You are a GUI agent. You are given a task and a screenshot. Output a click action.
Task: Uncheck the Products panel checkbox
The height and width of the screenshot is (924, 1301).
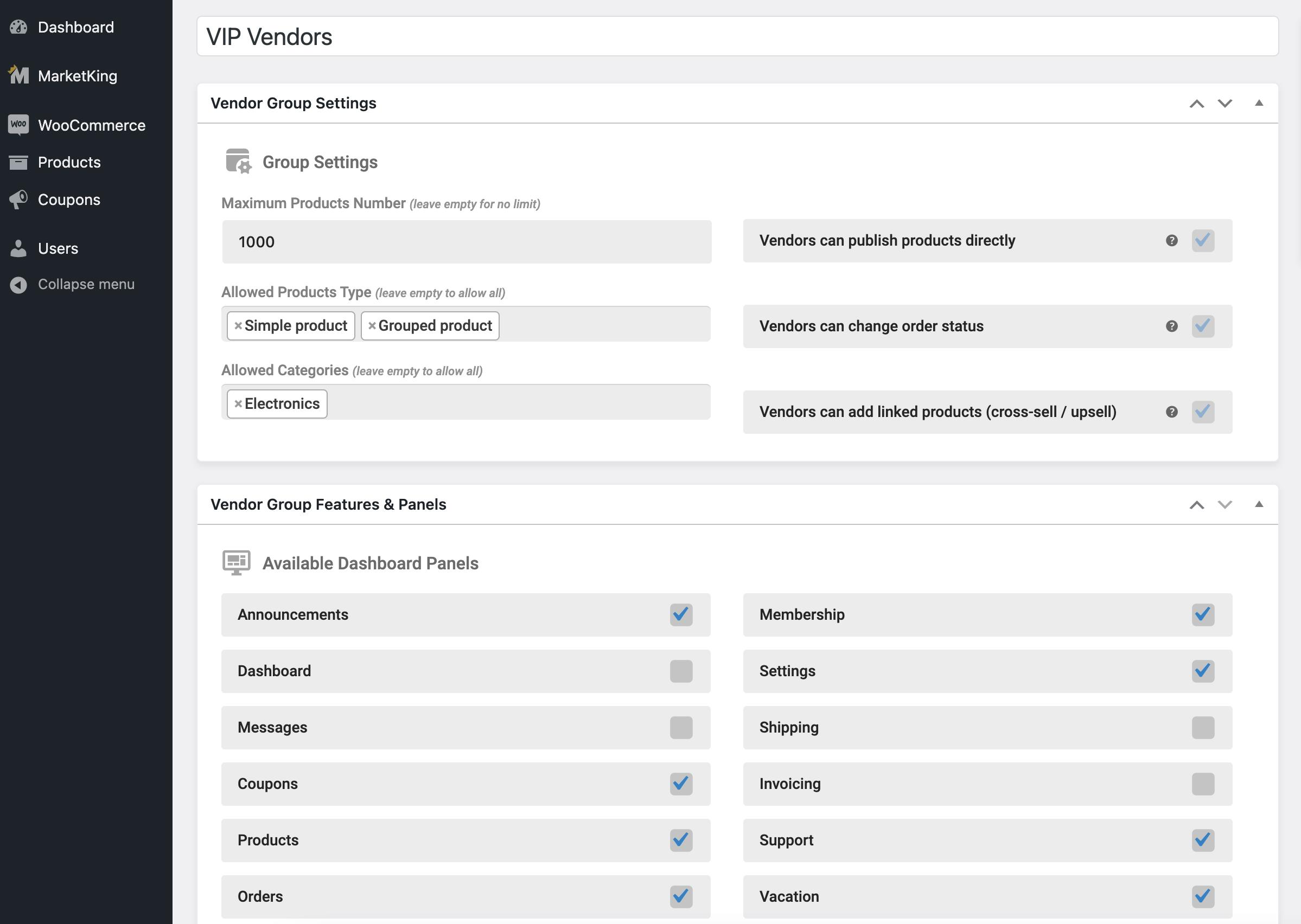click(x=681, y=840)
